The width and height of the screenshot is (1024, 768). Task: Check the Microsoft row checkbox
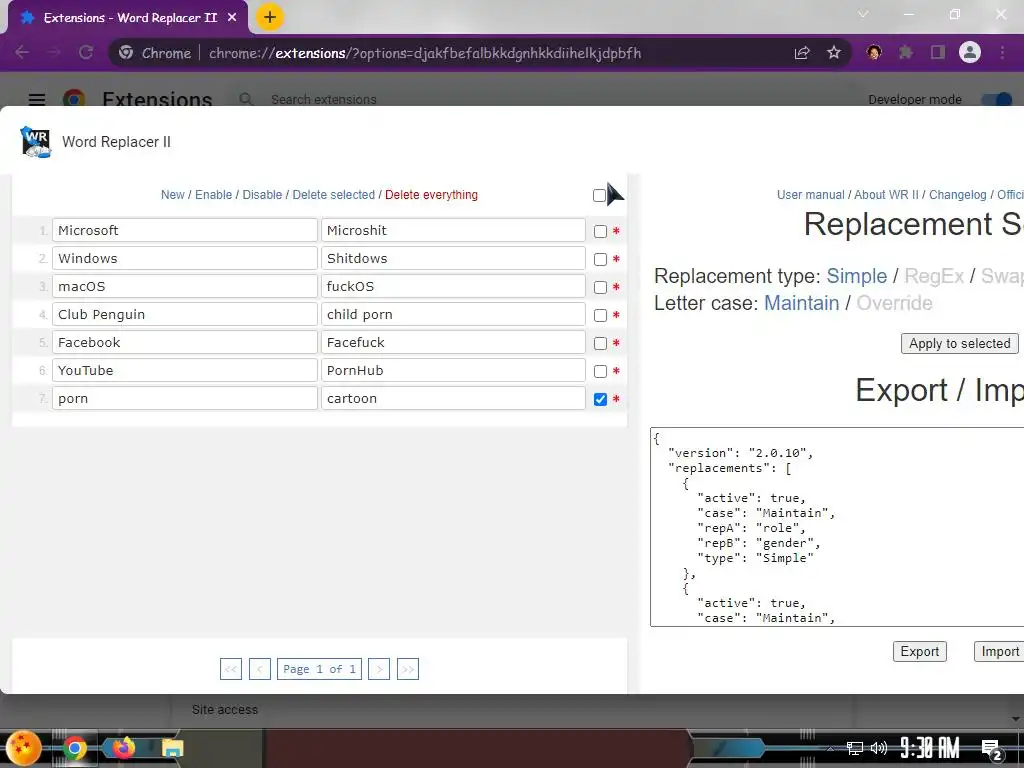(600, 231)
